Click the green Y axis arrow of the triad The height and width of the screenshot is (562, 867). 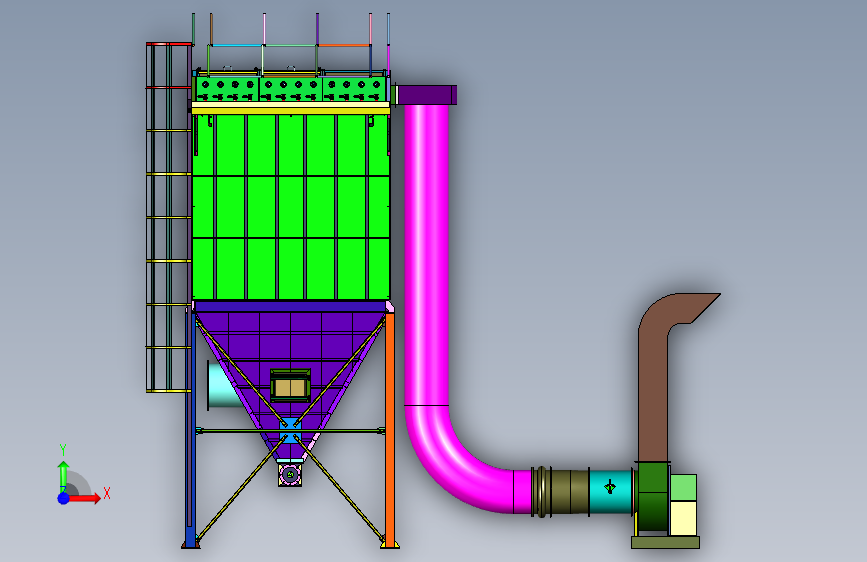pos(64,476)
